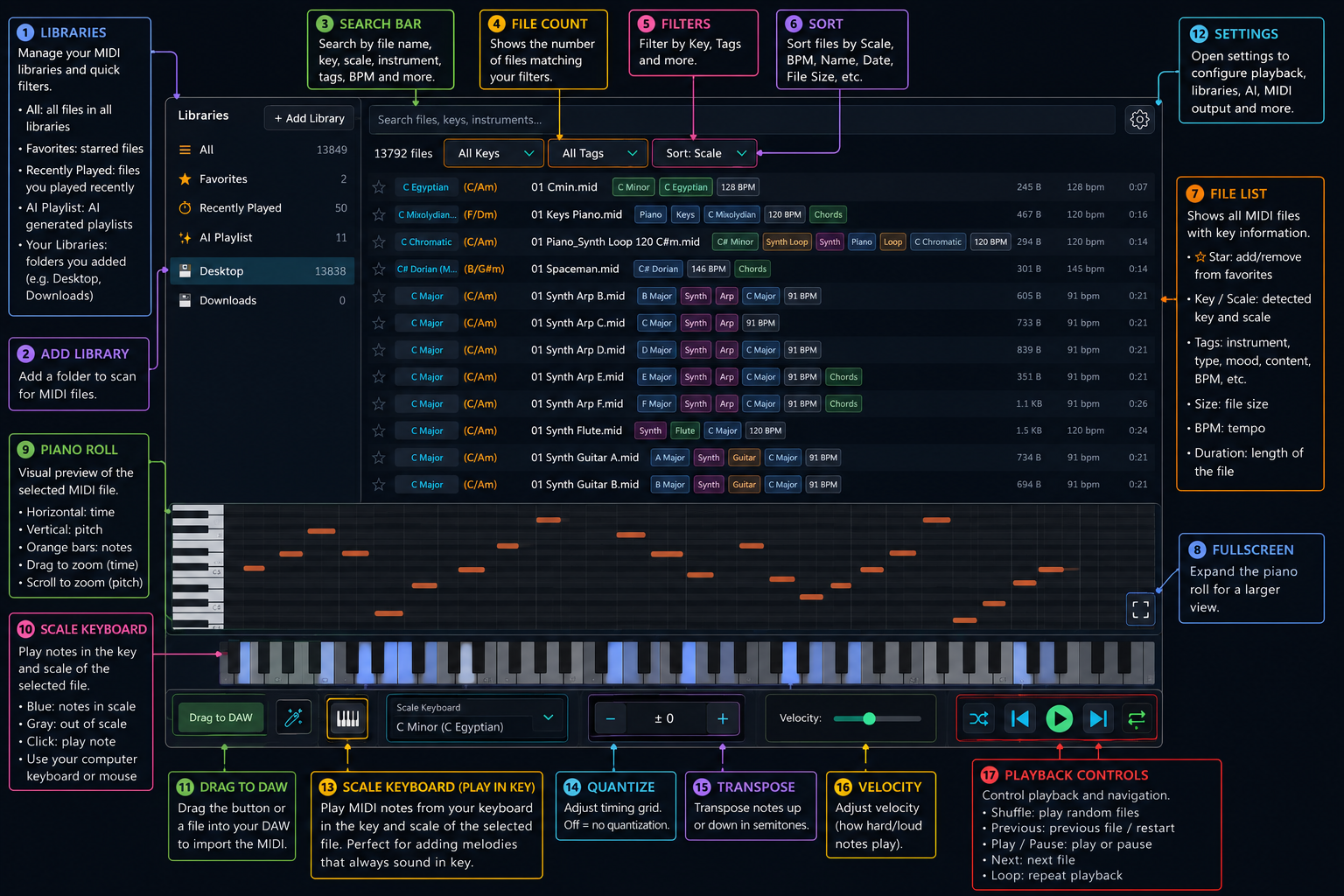The image size is (1344, 896).
Task: Open the All Tags filter dropdown
Action: [x=598, y=153]
